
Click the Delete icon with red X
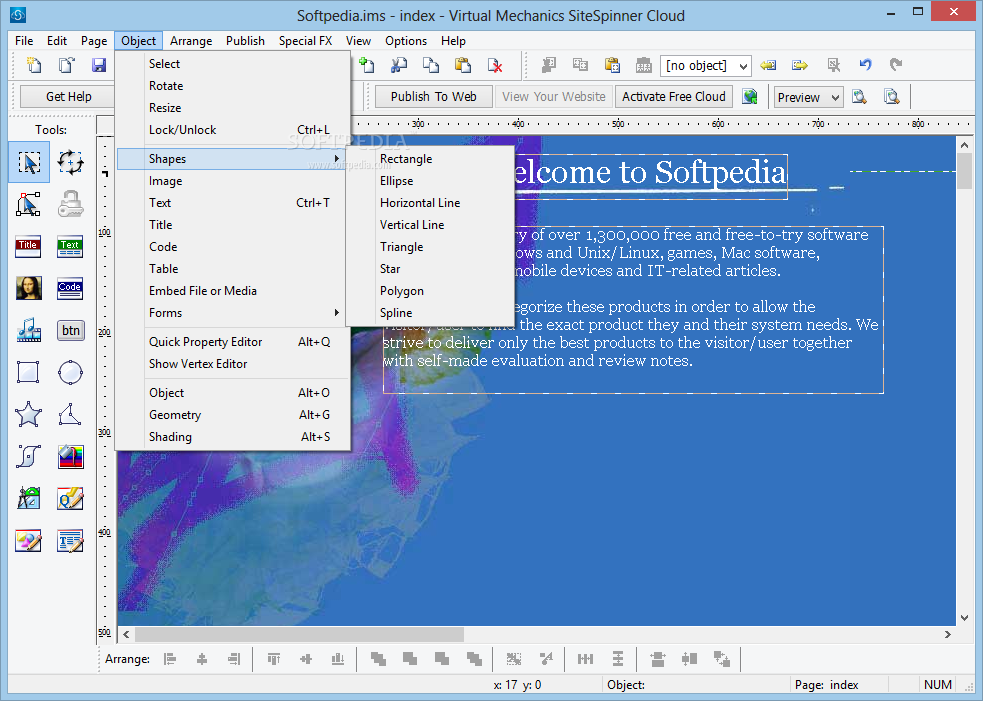click(495, 65)
